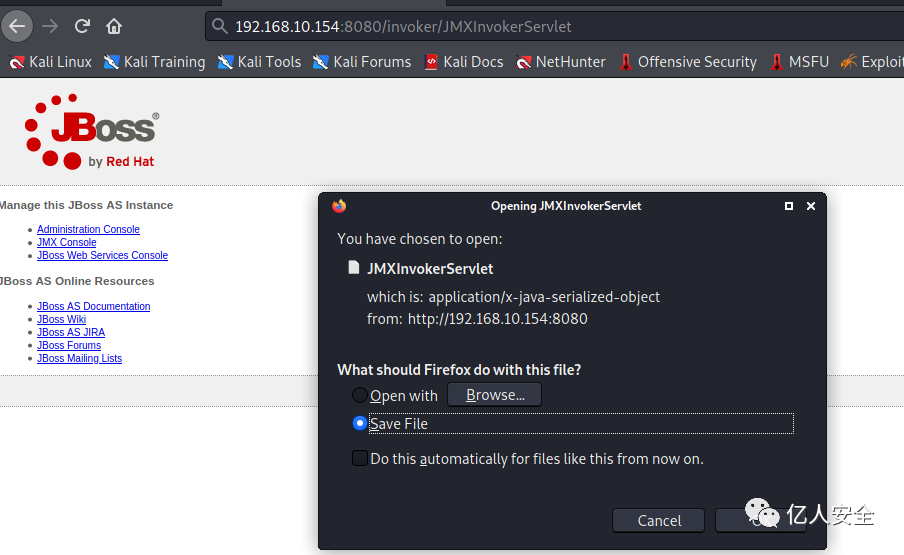Click the browser back arrow button
904x555 pixels.
pyautogui.click(x=18, y=26)
